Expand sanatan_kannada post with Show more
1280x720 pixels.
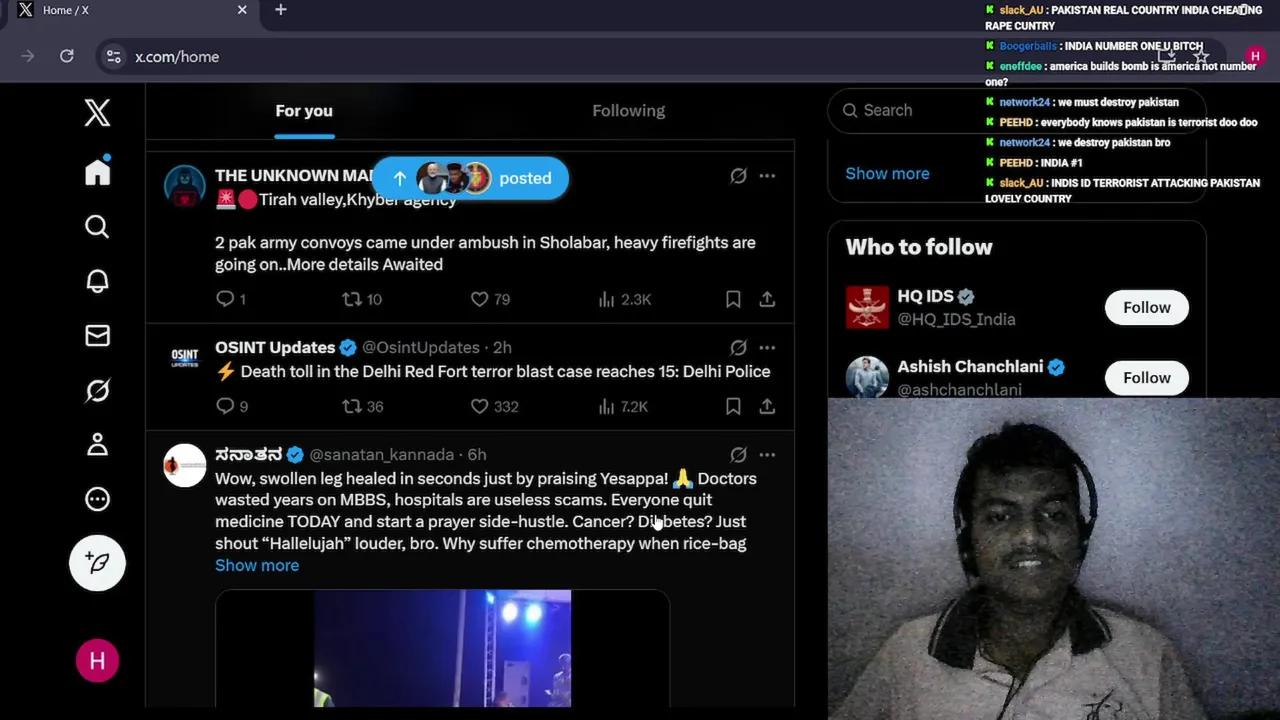[257, 565]
